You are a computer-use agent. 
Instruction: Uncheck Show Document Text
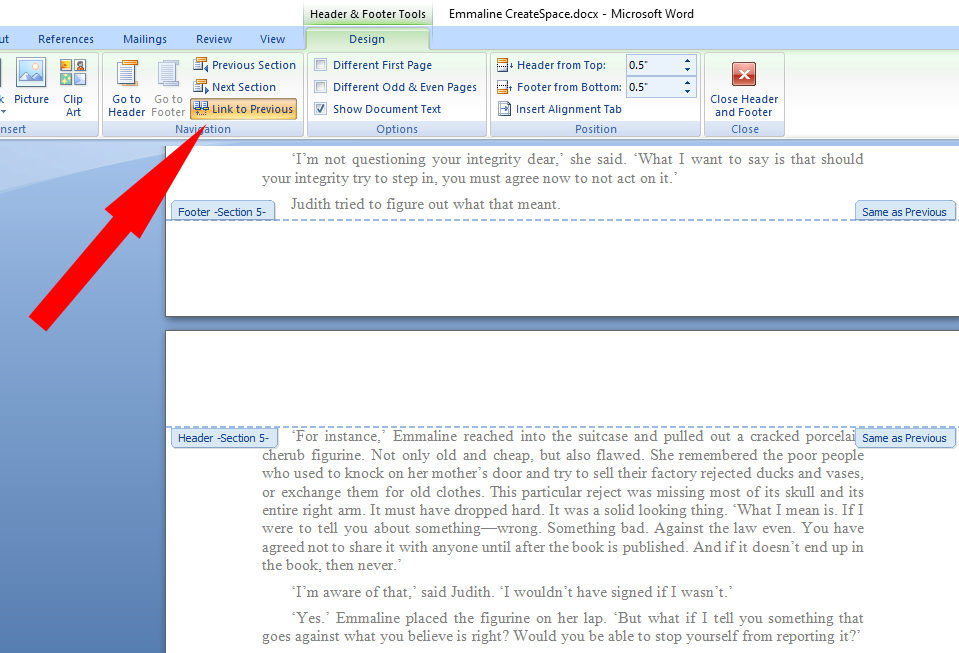click(321, 109)
